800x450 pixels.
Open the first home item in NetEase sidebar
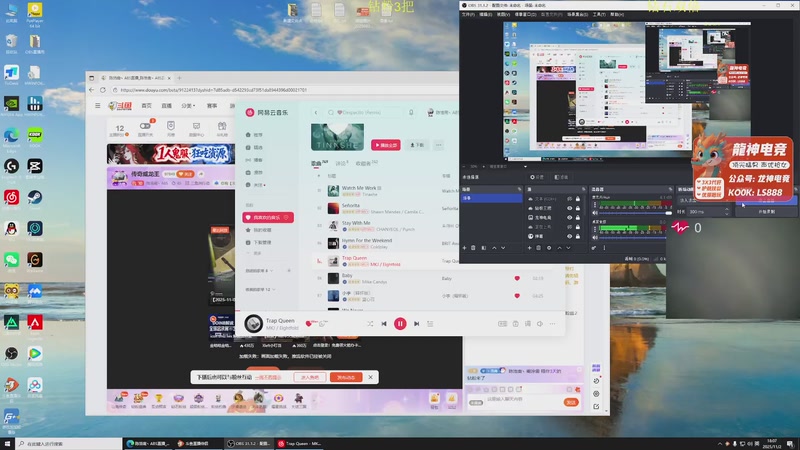click(255, 135)
